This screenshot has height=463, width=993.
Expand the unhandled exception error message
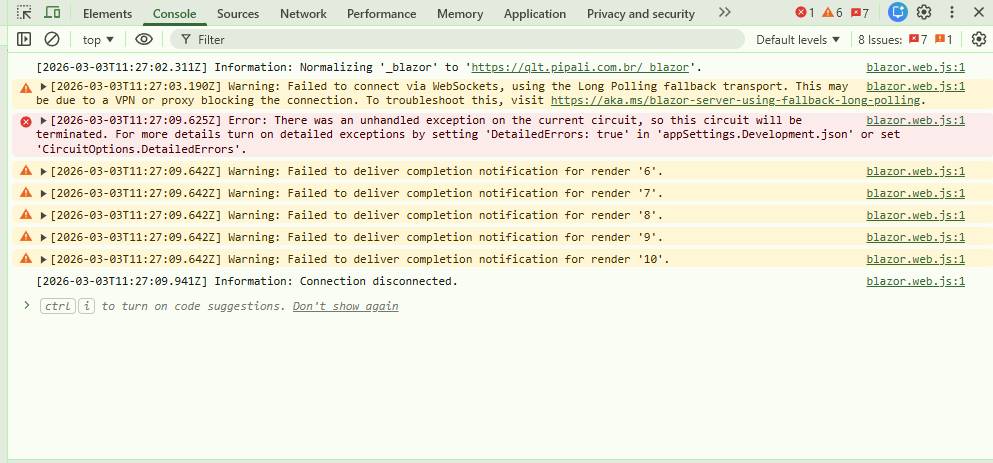tap(44, 121)
